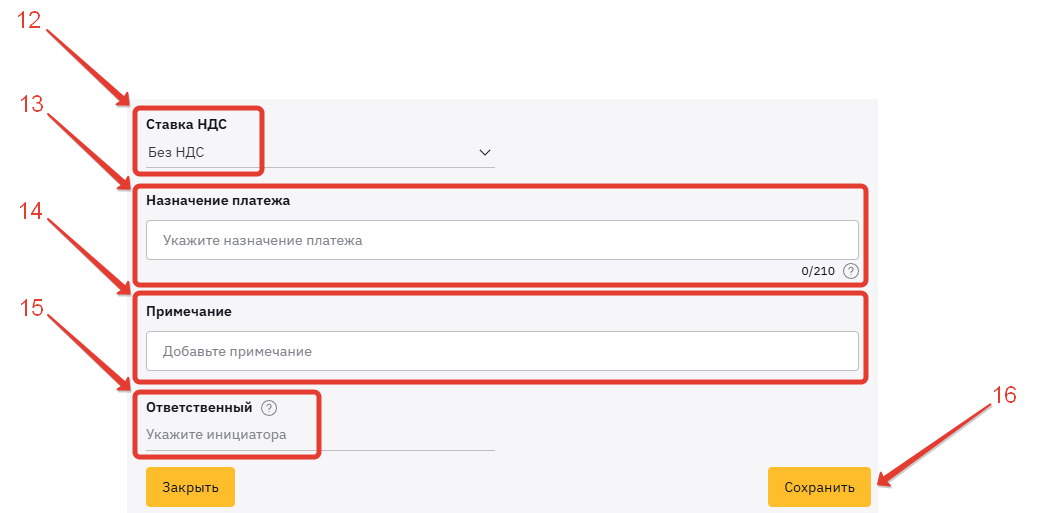1052x513 pixels.
Task: Click the question mark icon next to Ответственный
Action: point(268,408)
